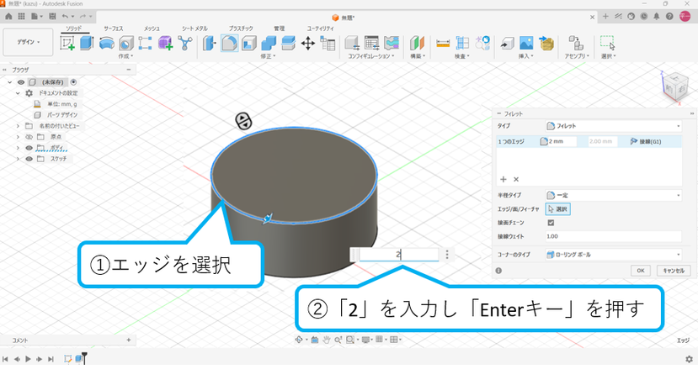Select the Split Body tool
Screen dimensions: 698x365
(288, 43)
